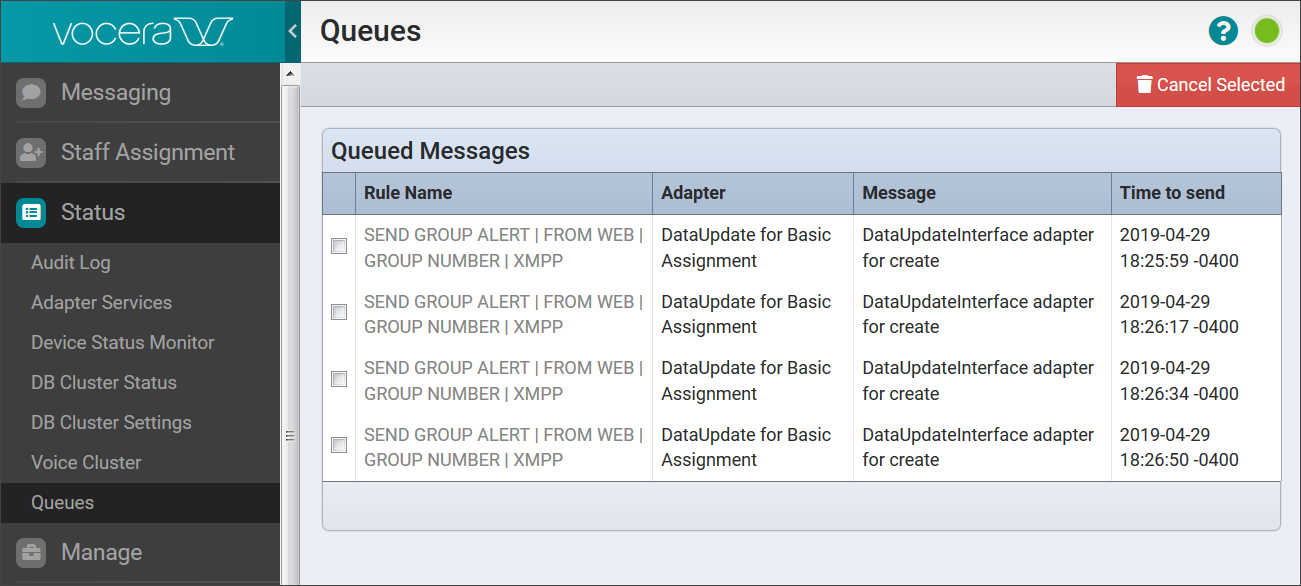This screenshot has width=1301, height=586.
Task: Collapse the sidebar with the chevron arrow
Action: point(292,31)
